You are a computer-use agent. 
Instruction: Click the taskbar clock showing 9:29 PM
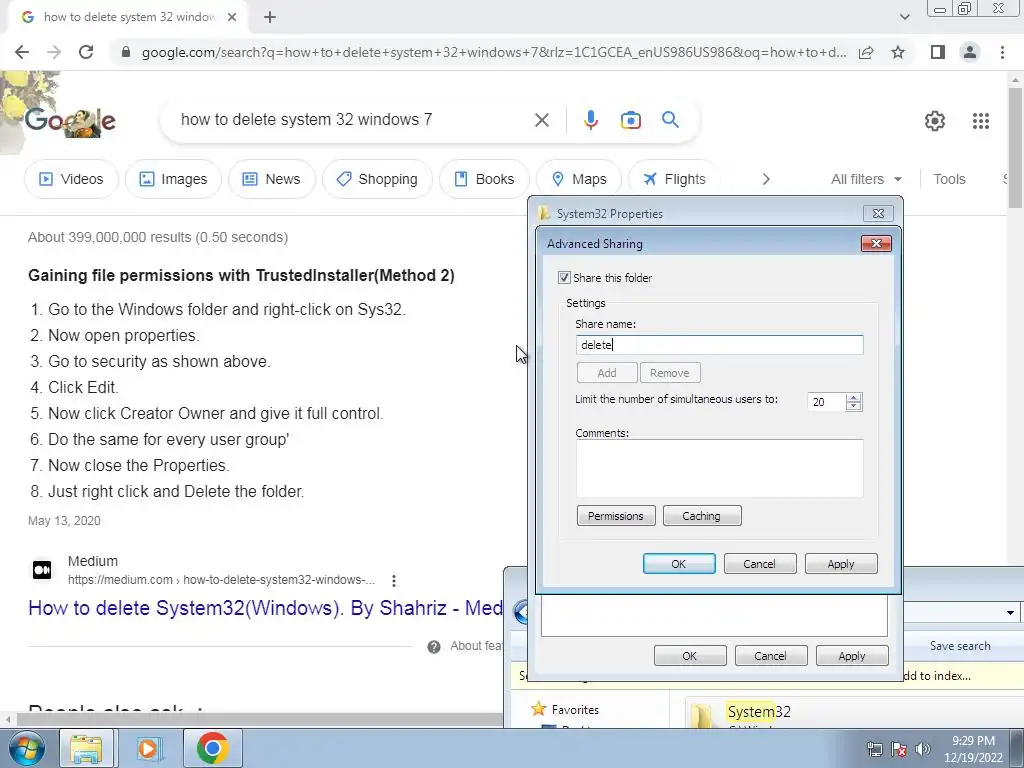(973, 749)
